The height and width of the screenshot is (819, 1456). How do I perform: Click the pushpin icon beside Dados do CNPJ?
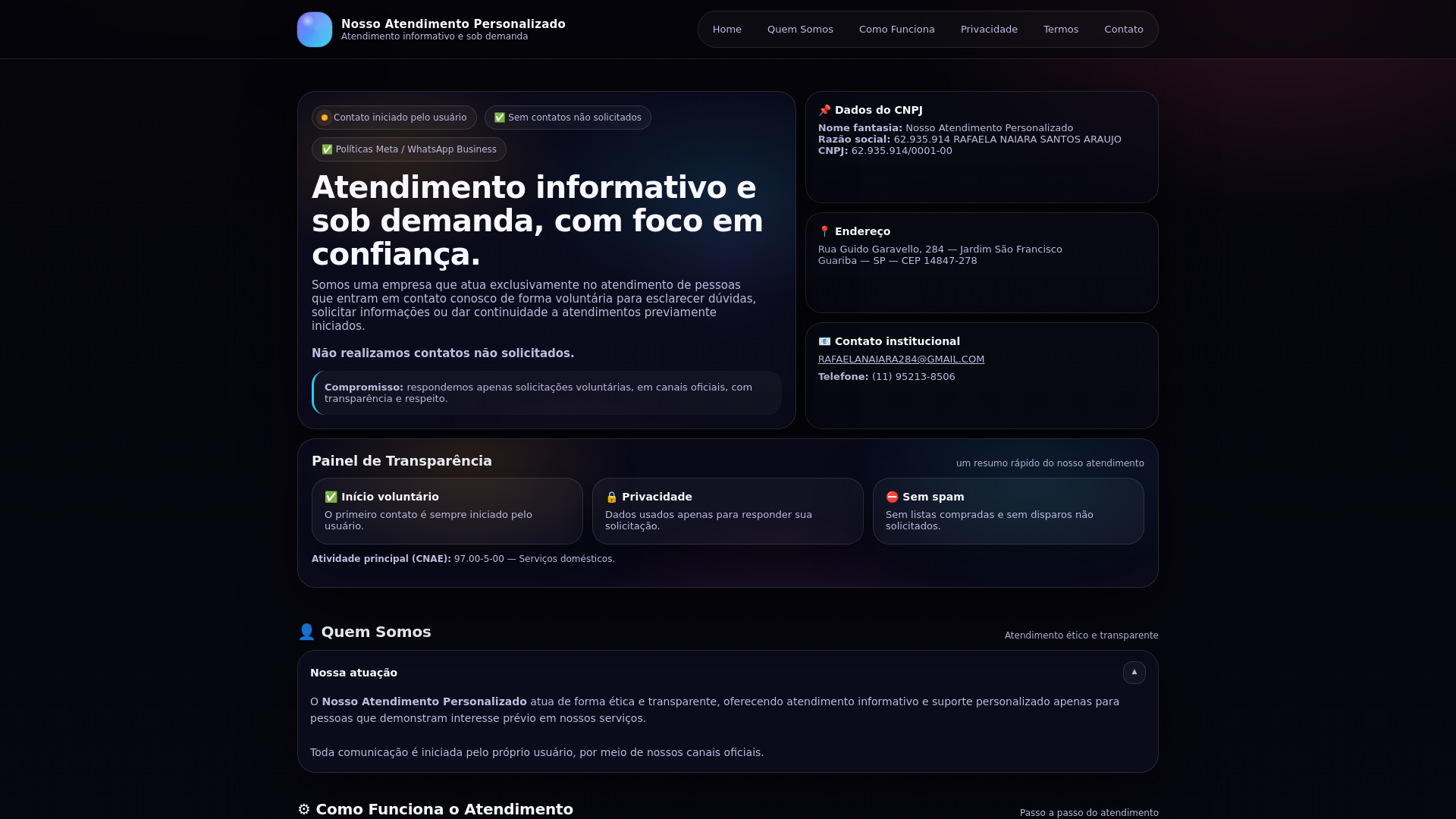coord(824,111)
